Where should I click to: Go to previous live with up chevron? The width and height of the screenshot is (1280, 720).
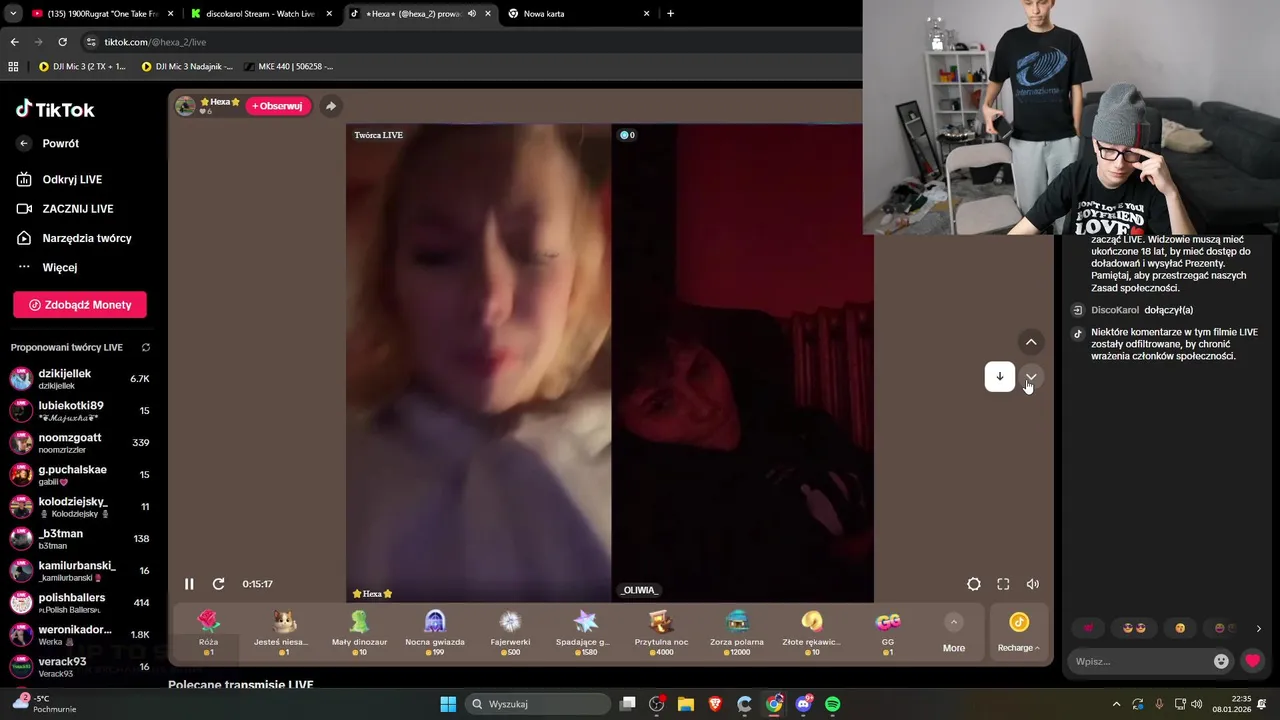[x=1031, y=342]
